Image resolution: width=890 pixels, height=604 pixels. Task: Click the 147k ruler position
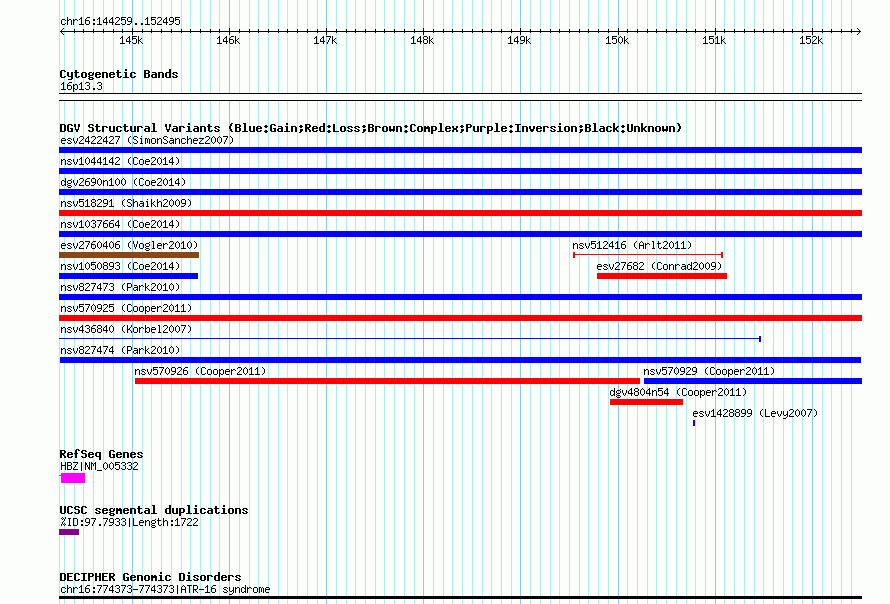325,41
